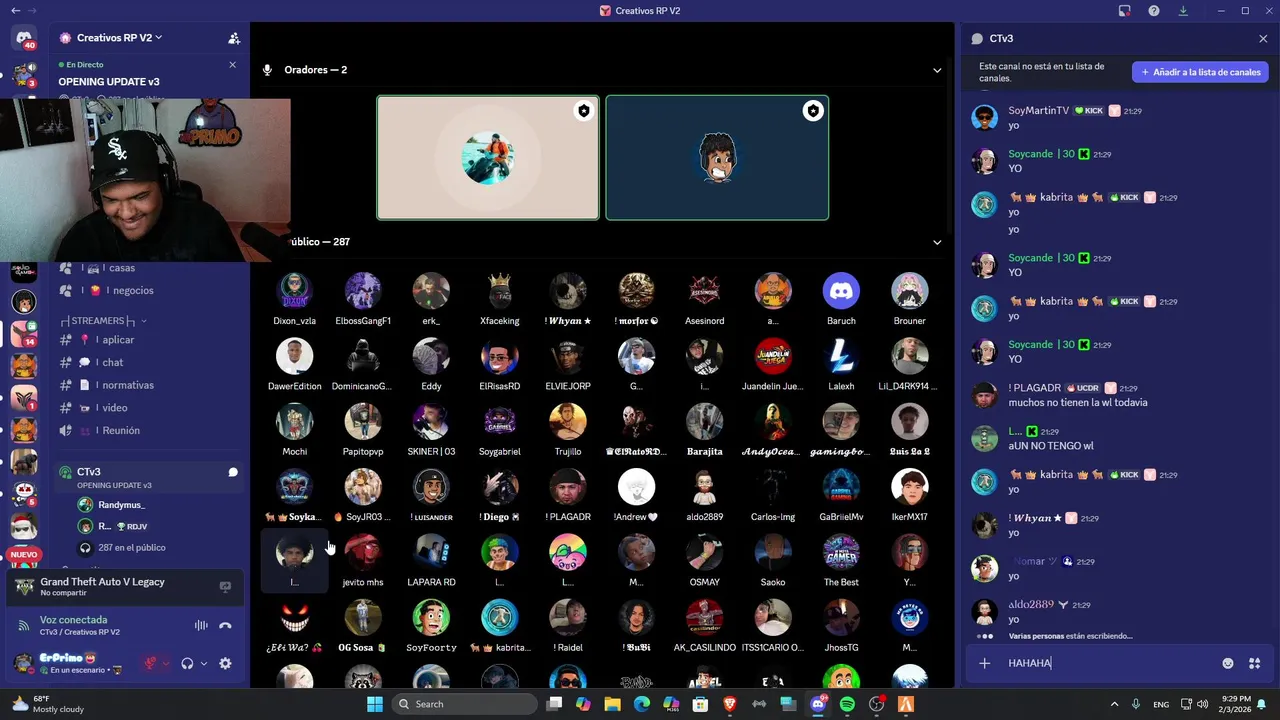Open the chat bubble icon on CTv3 channel
Viewport: 1280px width, 720px height.
(233, 472)
